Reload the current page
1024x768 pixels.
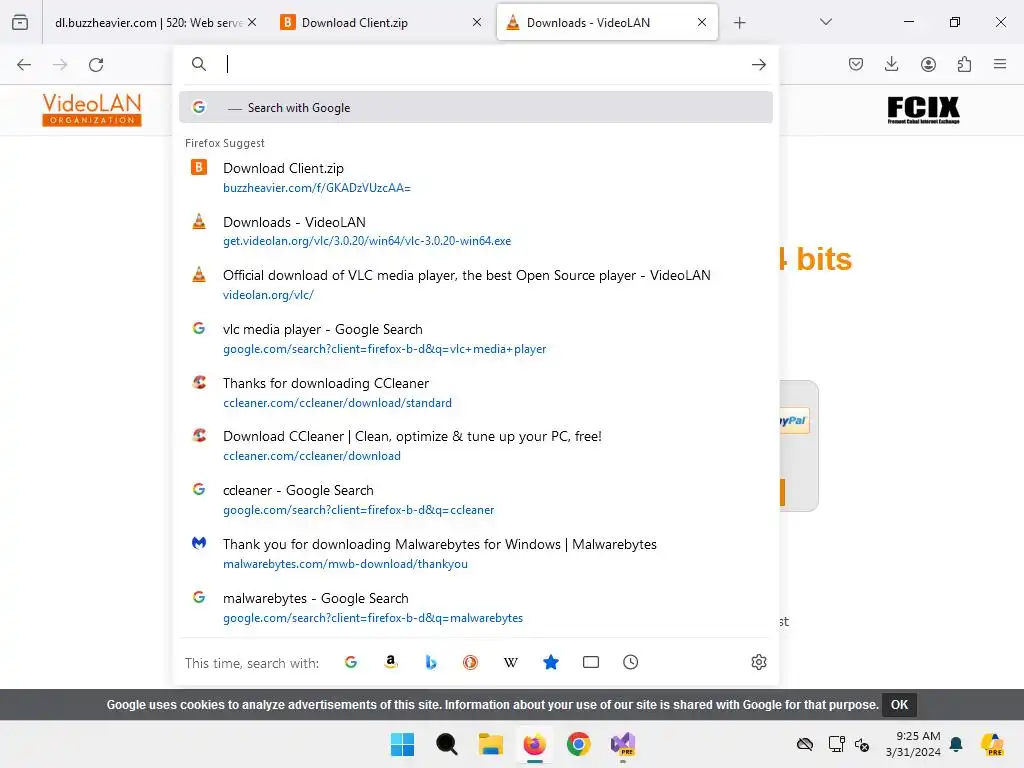[96, 65]
